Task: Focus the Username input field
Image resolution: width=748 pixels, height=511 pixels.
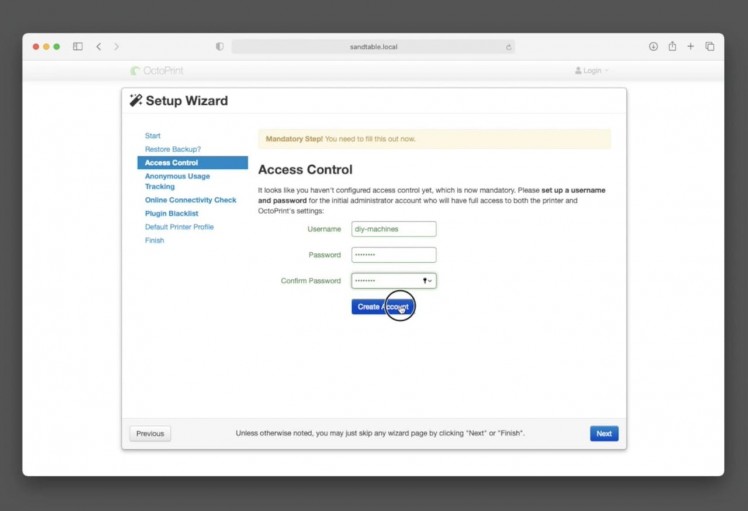Action: (394, 229)
